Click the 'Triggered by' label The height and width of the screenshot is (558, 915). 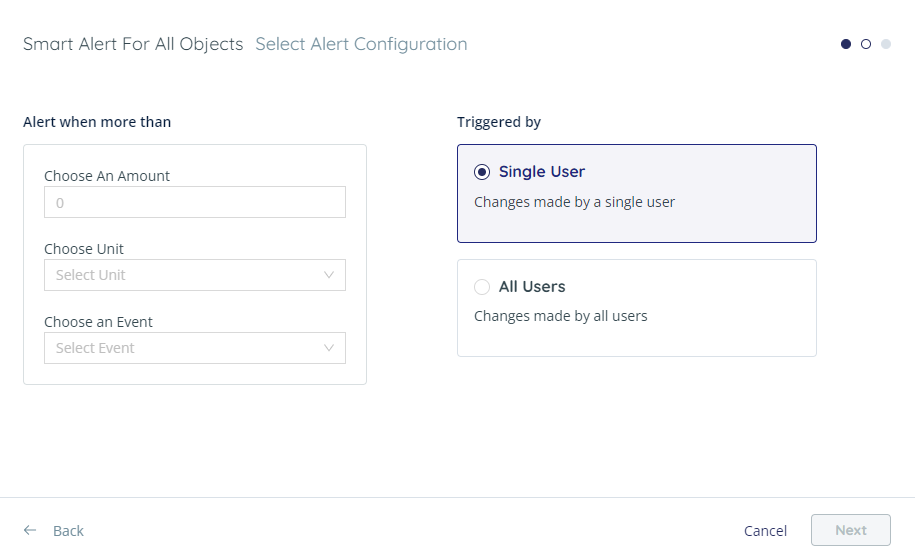[499, 122]
